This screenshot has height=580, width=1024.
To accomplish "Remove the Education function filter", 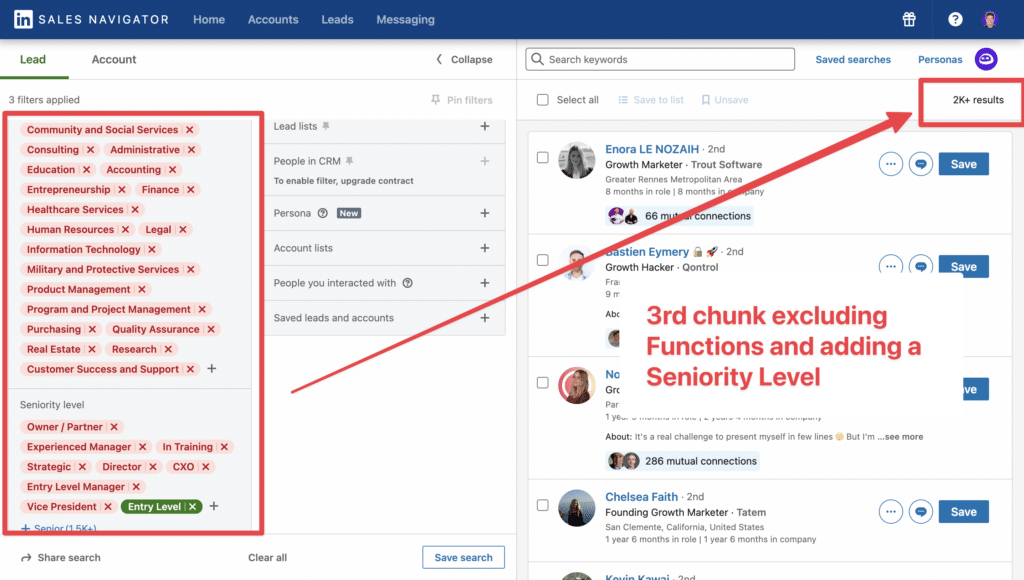I will (x=86, y=170).
